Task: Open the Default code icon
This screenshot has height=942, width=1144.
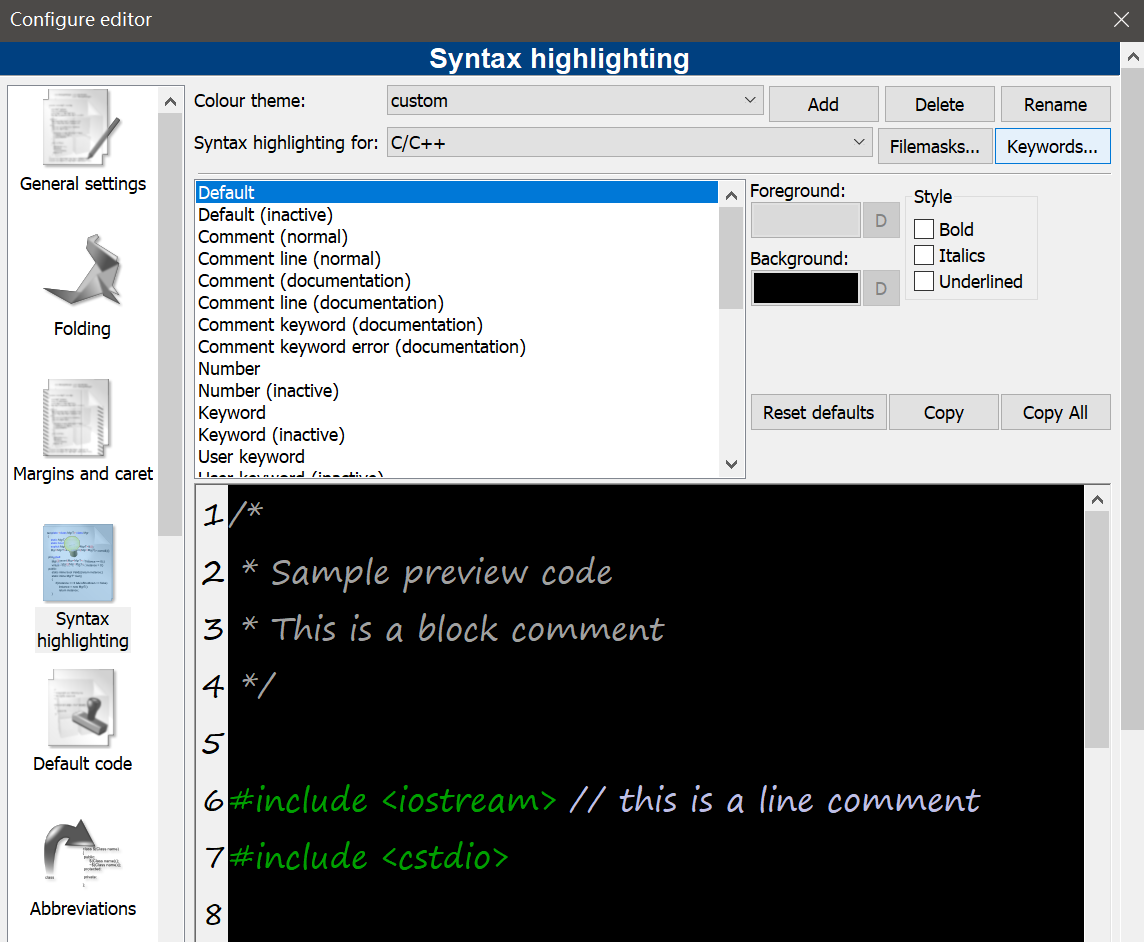Action: tap(82, 709)
